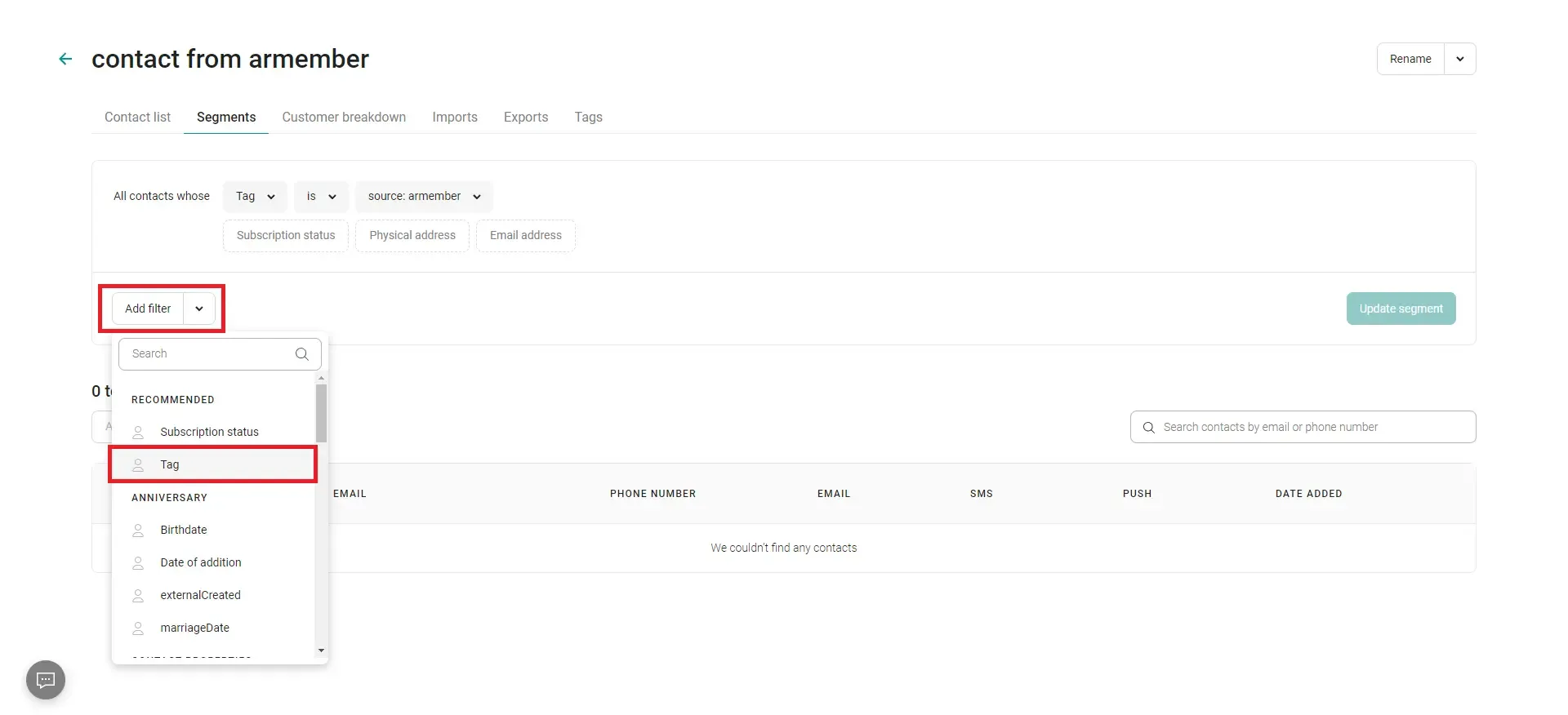Click the magnifier icon in filter search
The height and width of the screenshot is (715, 1568).
[301, 354]
